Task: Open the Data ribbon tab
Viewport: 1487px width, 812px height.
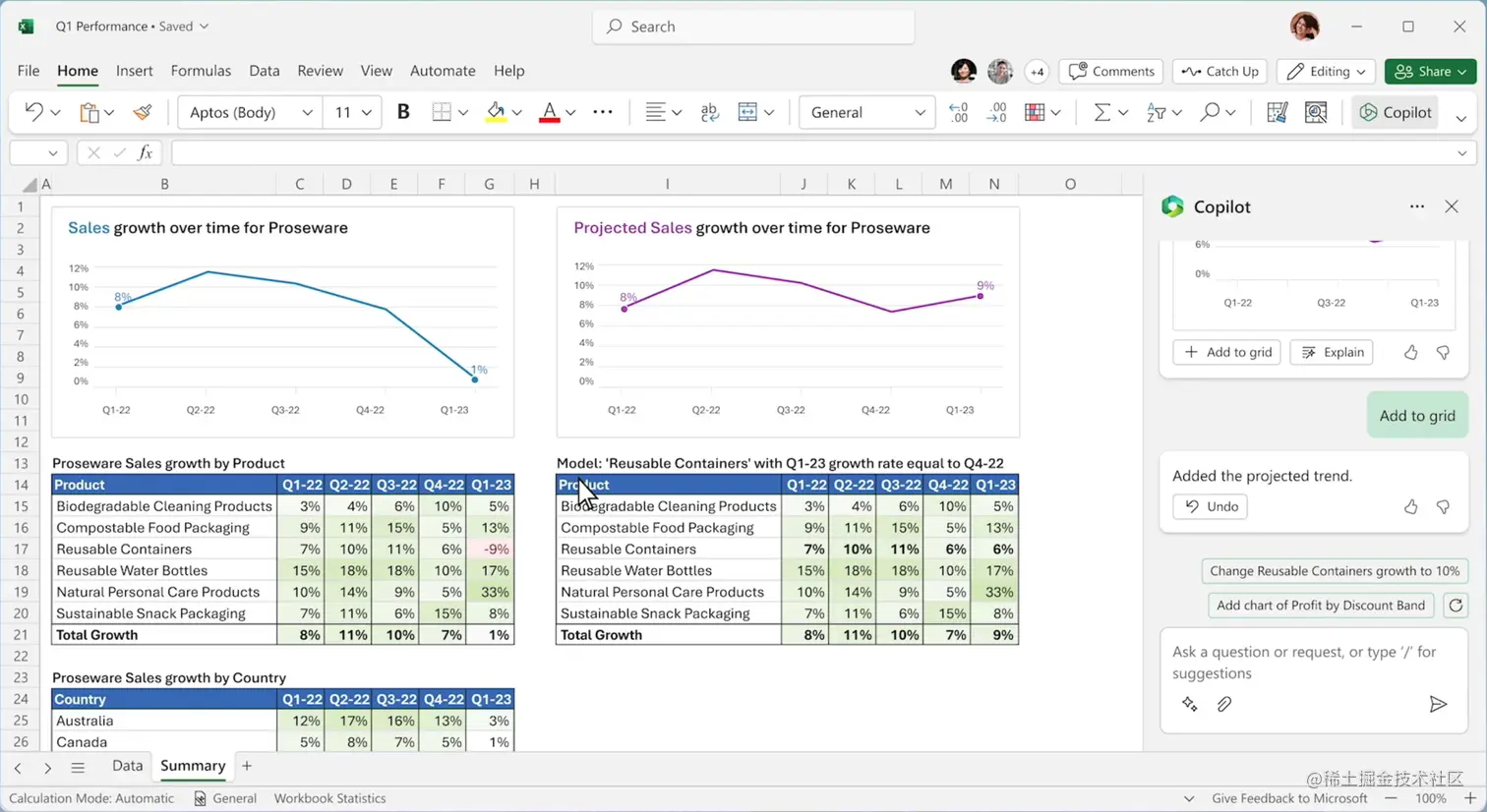Action: pyautogui.click(x=264, y=71)
